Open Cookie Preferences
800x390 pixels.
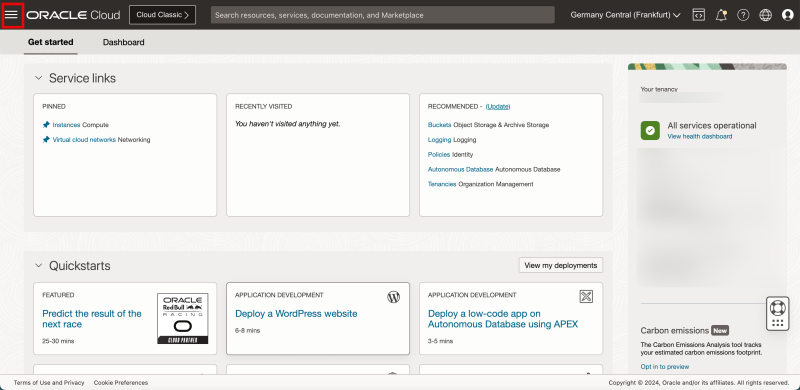pos(121,382)
